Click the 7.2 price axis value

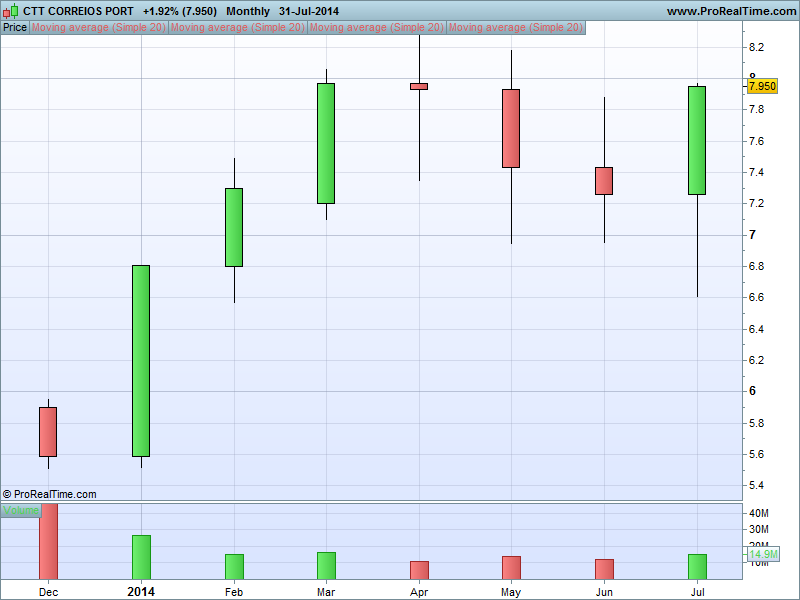tap(756, 204)
